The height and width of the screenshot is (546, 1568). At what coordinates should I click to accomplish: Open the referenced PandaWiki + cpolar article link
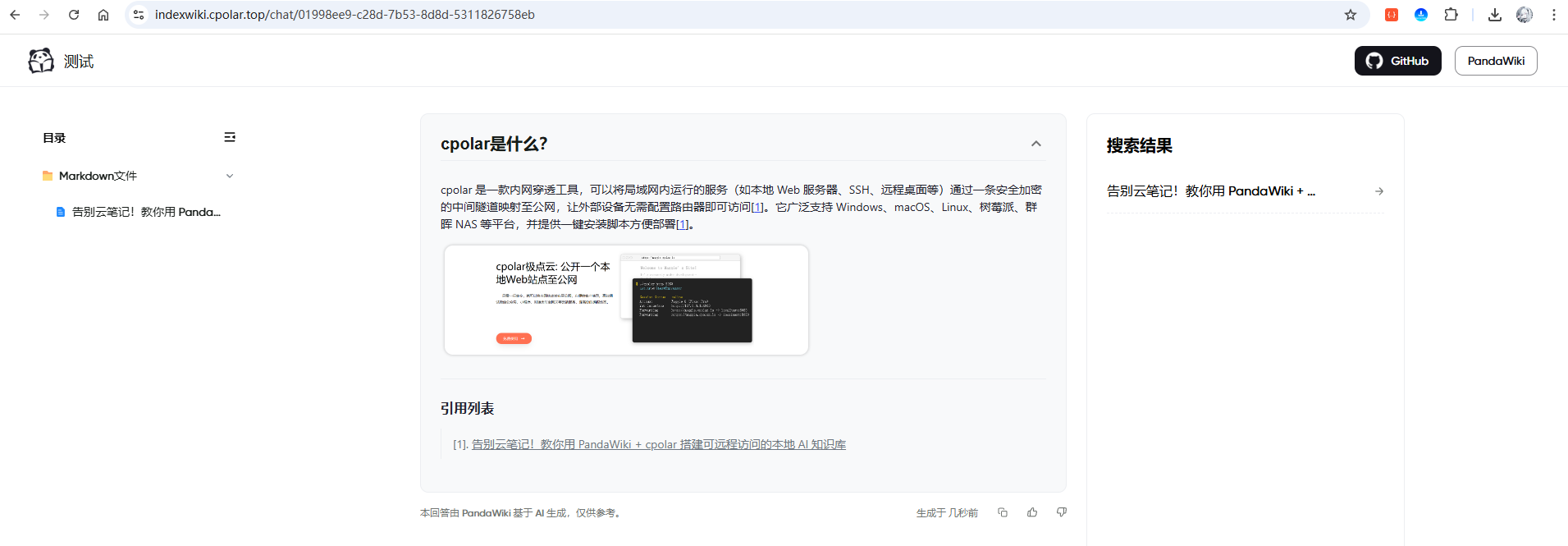(658, 444)
